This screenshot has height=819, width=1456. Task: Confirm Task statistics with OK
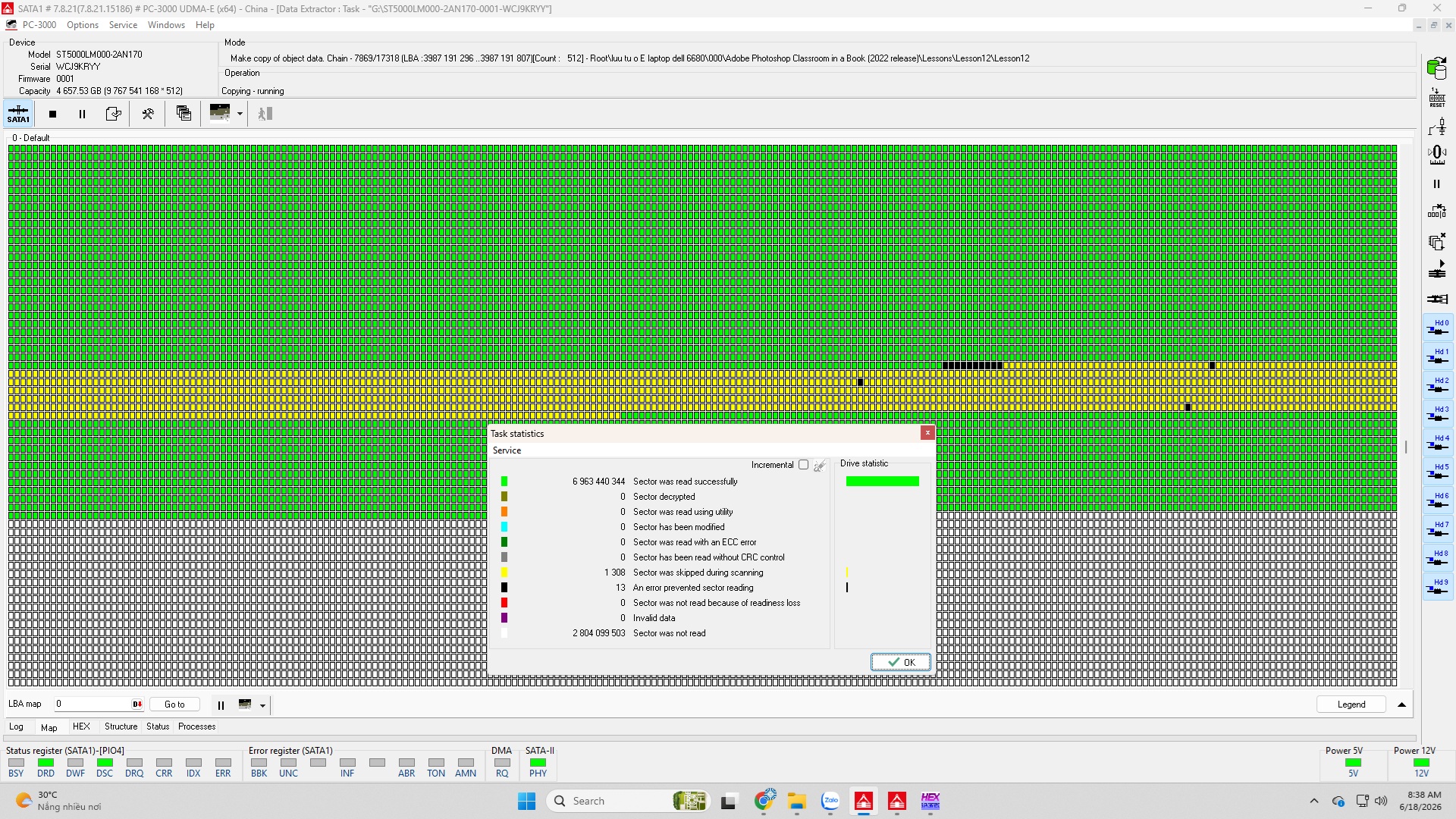(900, 662)
